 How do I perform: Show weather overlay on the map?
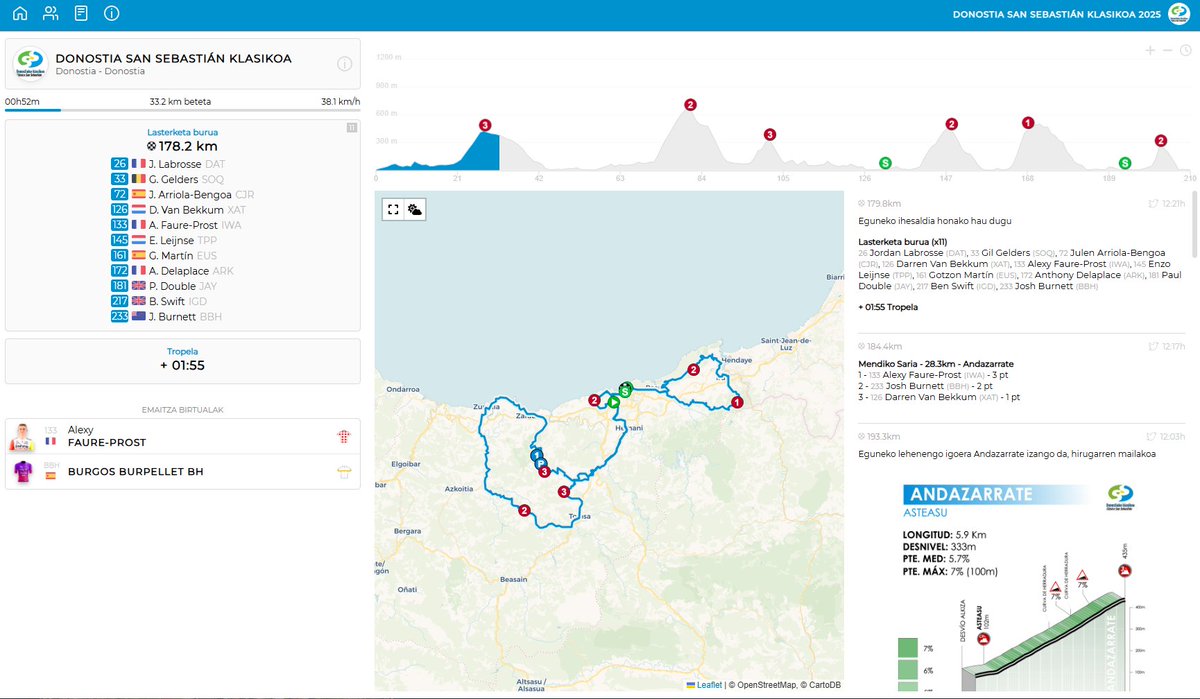point(413,209)
